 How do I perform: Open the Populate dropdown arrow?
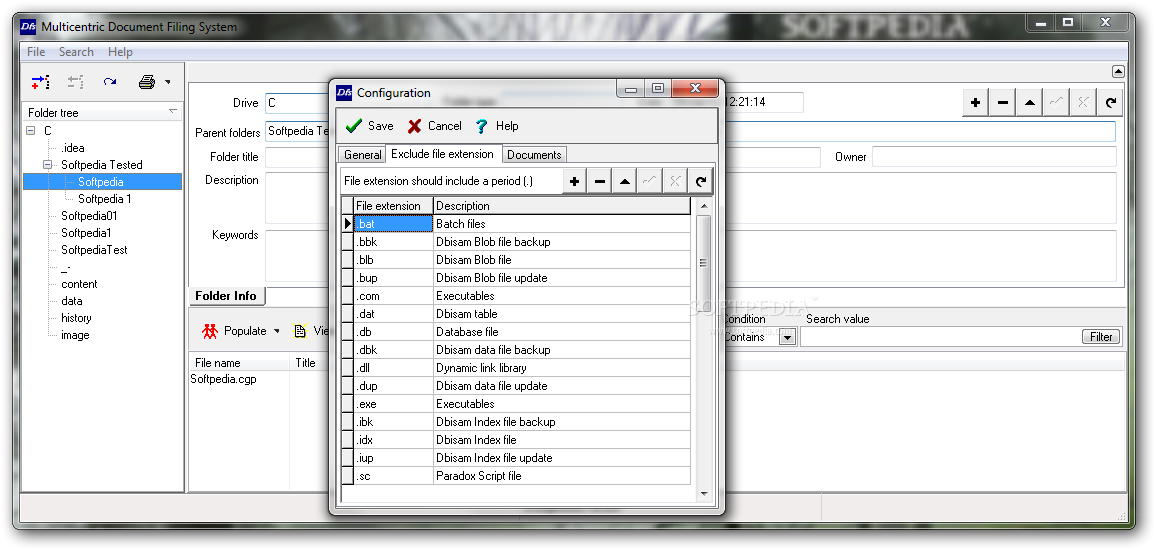277,332
